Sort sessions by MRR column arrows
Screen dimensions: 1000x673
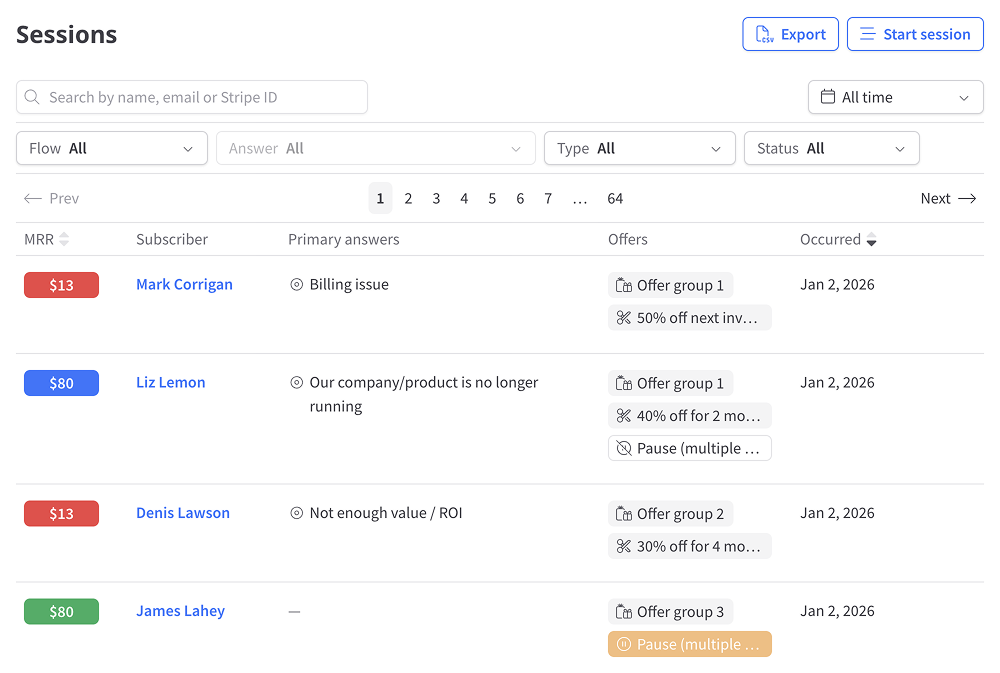point(64,240)
